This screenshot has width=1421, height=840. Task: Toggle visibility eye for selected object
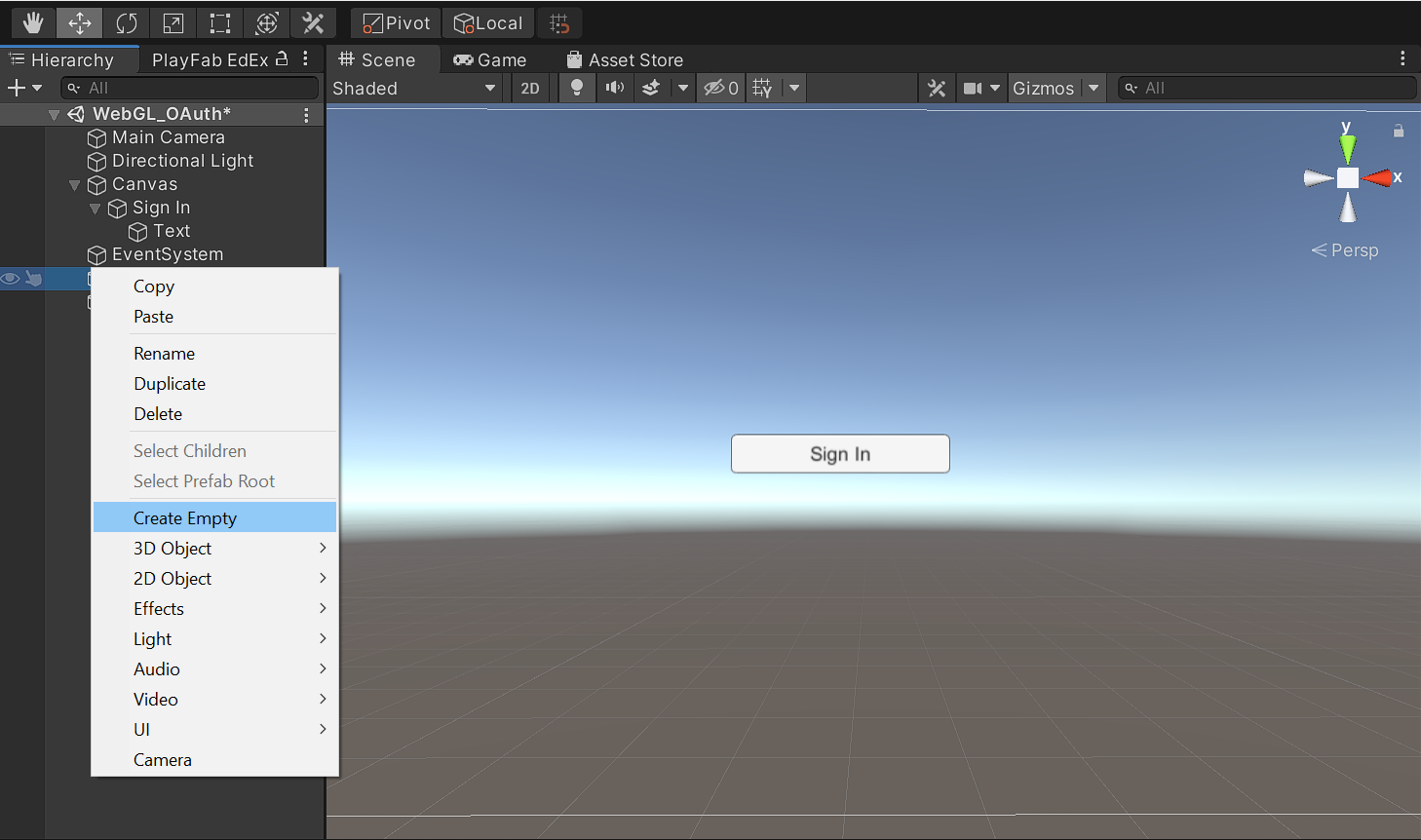pyautogui.click(x=11, y=279)
